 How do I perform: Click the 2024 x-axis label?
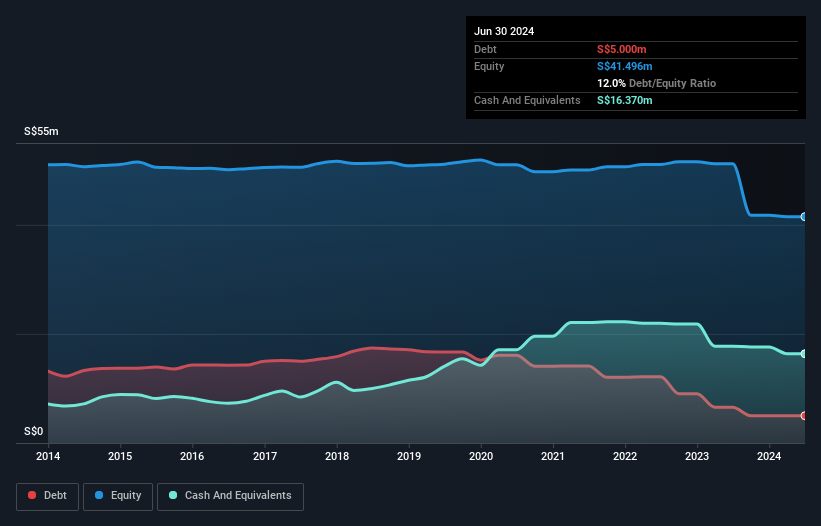pos(769,456)
